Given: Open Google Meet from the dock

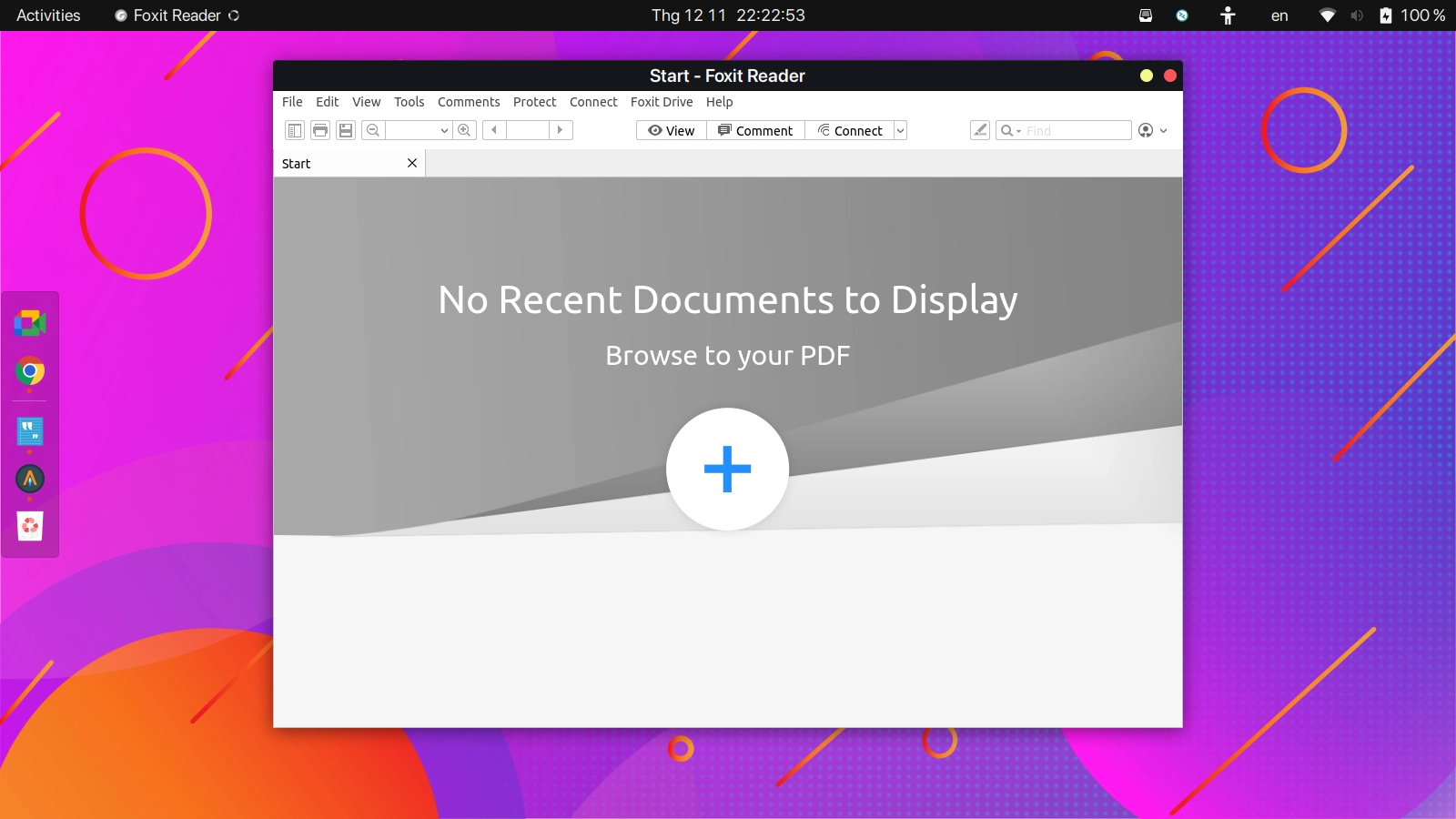Looking at the screenshot, I should tap(30, 323).
